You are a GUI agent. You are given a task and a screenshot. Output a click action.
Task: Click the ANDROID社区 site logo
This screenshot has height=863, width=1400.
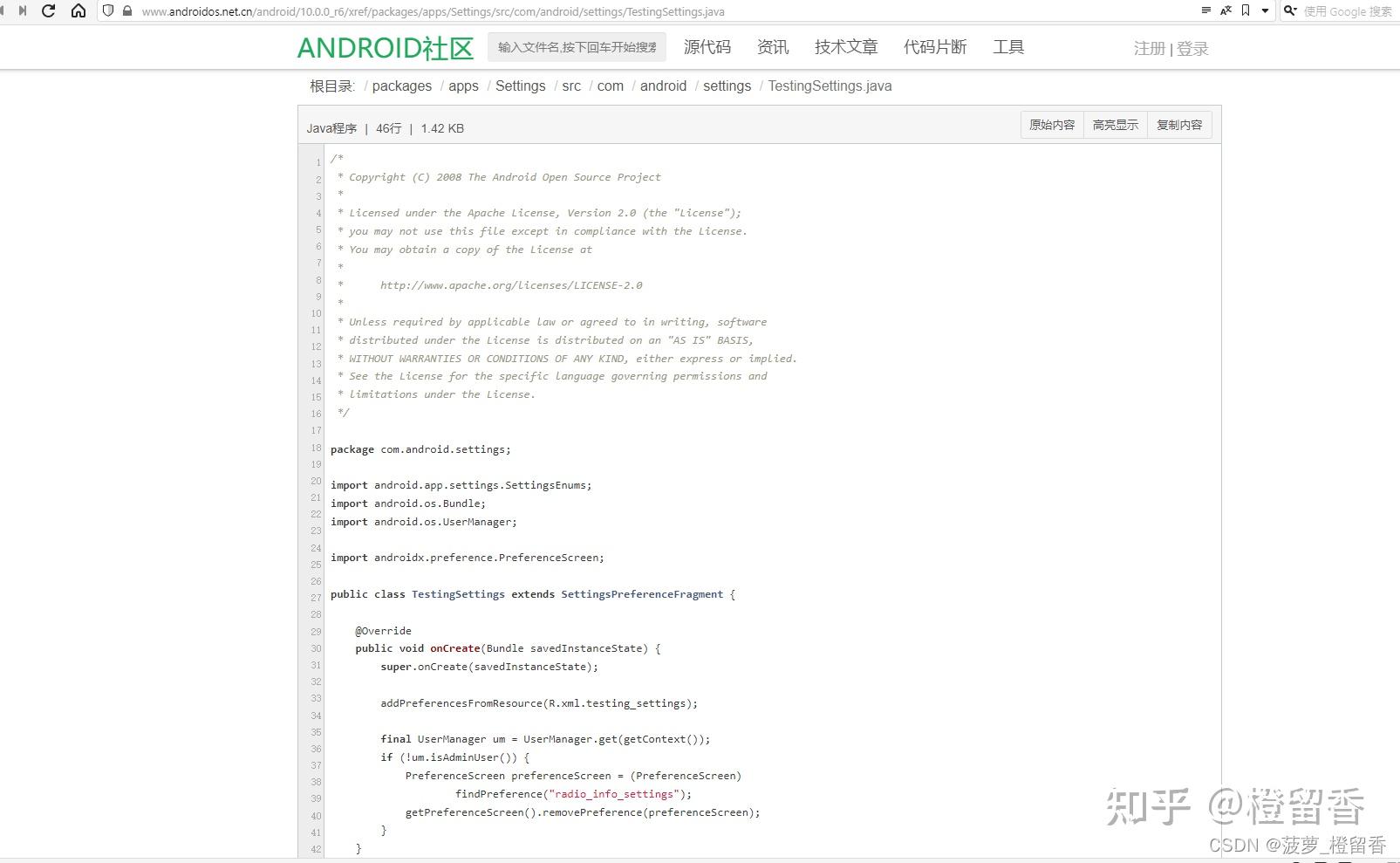pos(385,47)
